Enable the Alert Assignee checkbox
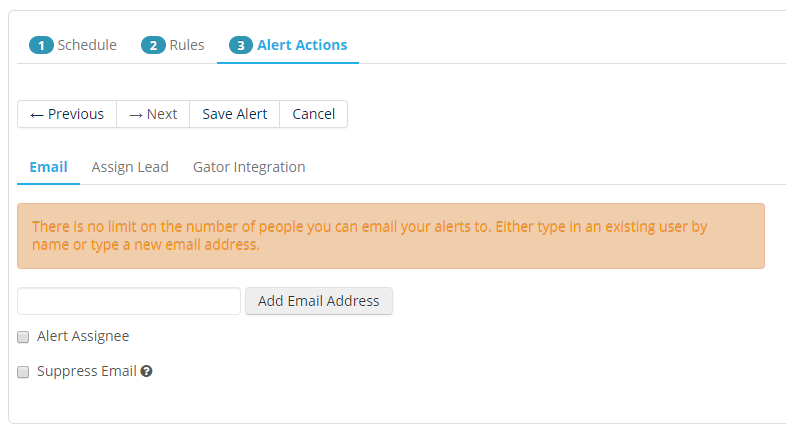 [x=23, y=337]
